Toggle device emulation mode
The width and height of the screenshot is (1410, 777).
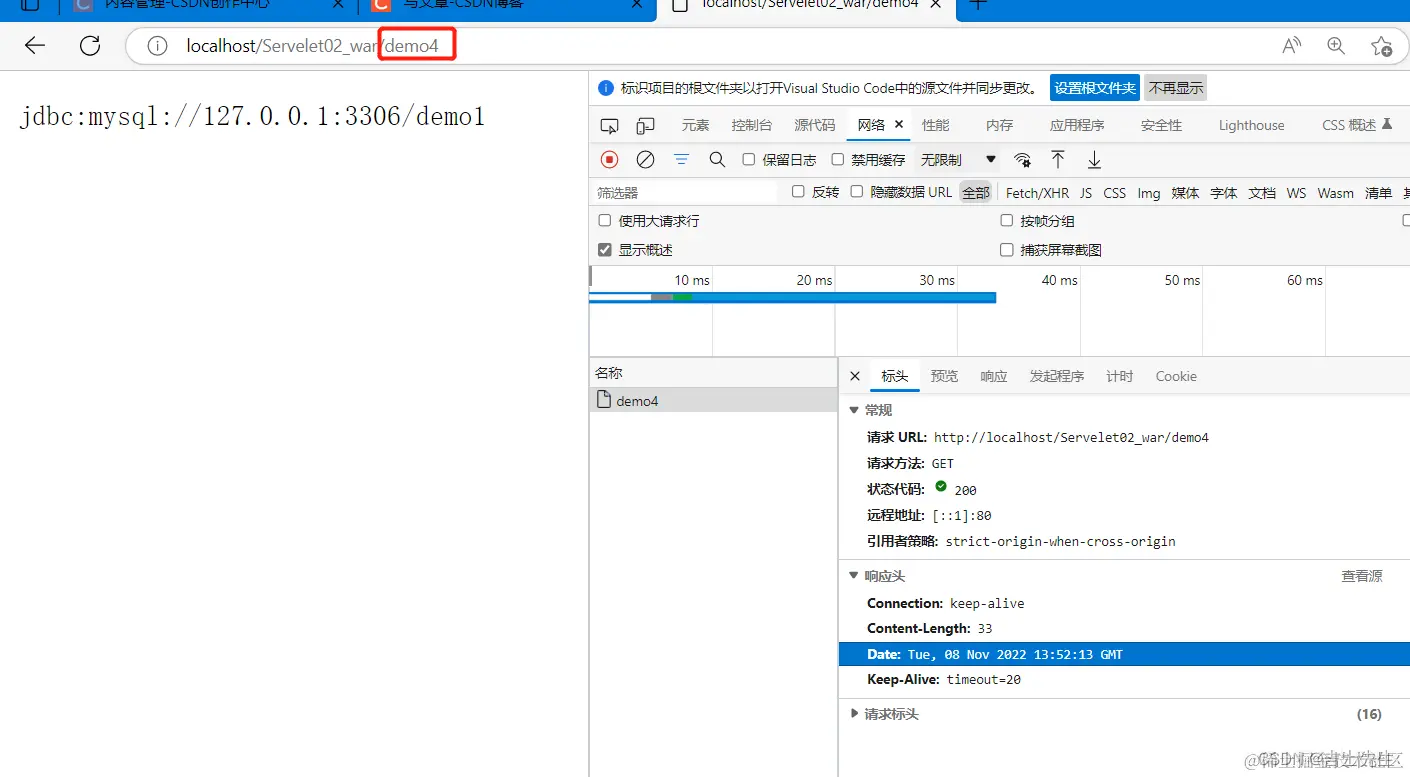(x=646, y=125)
